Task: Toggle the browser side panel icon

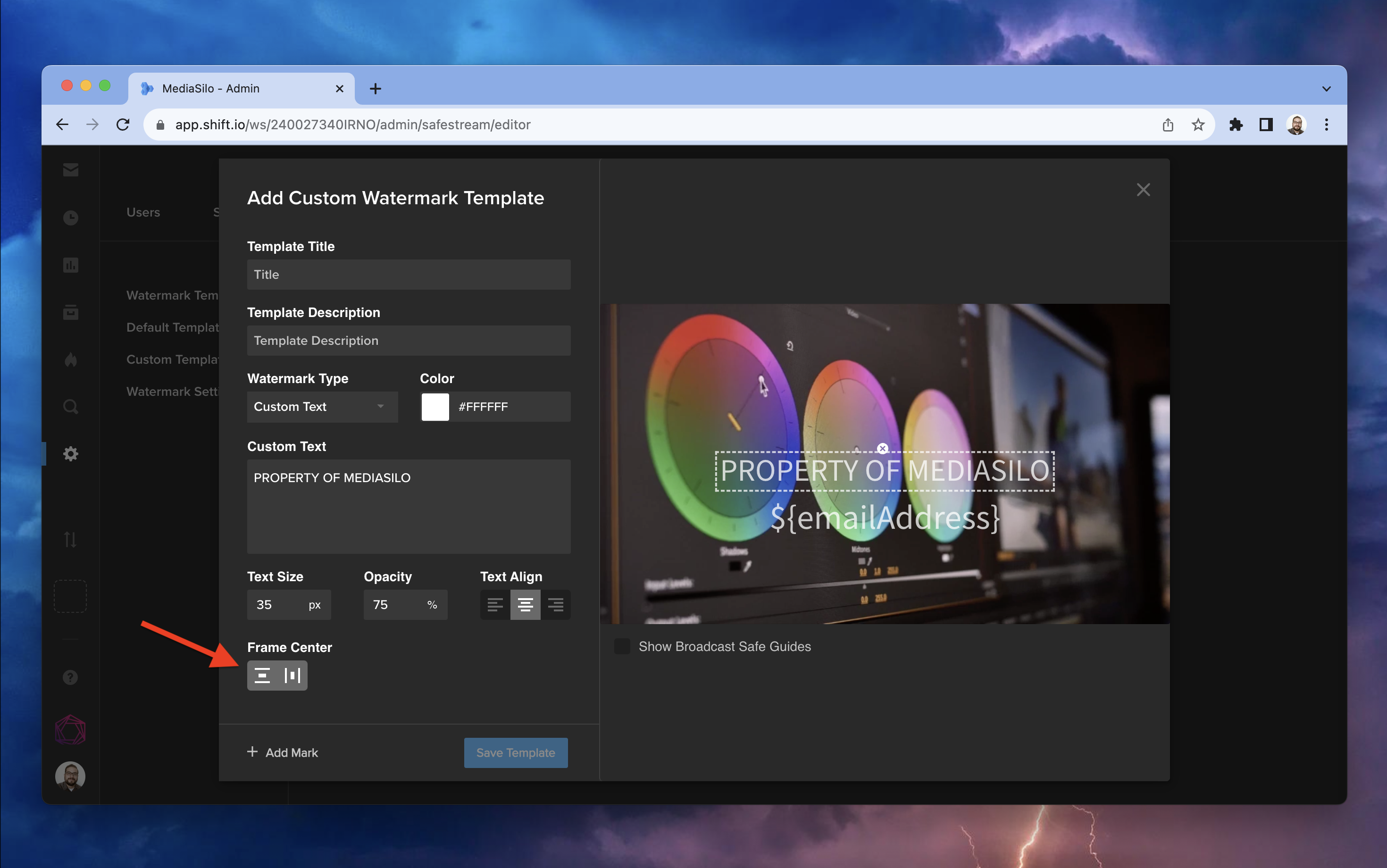Action: 1266,125
